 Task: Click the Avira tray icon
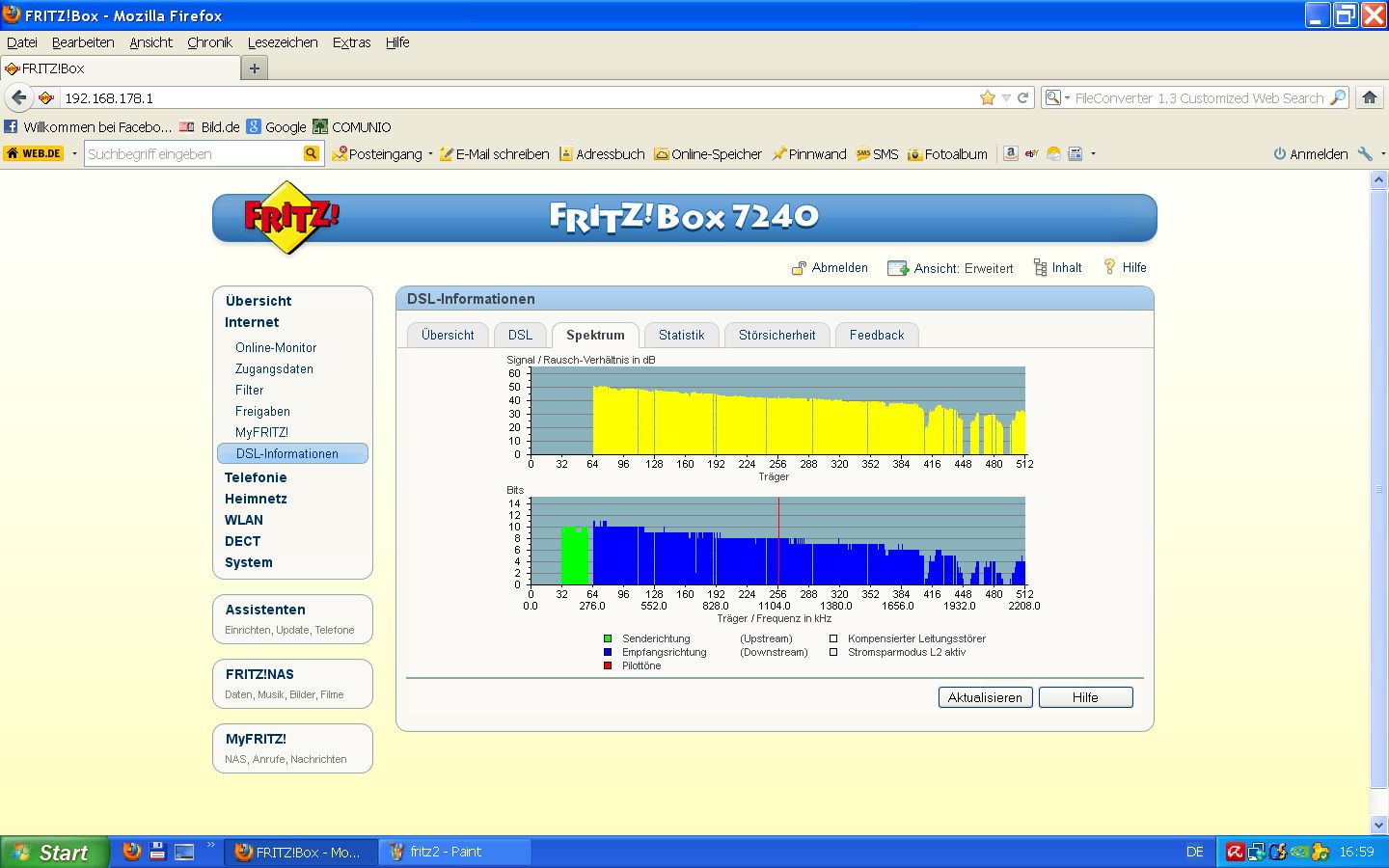coord(1235,852)
